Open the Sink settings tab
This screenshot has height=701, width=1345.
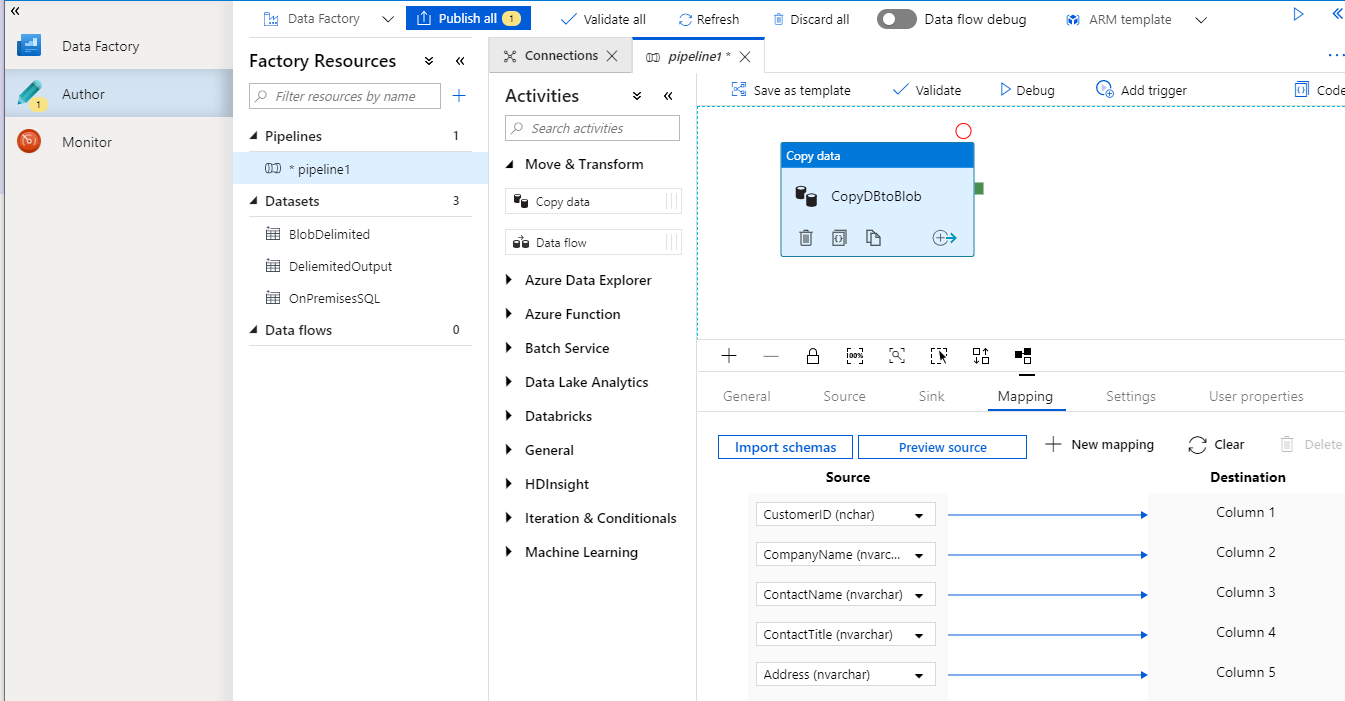point(931,396)
